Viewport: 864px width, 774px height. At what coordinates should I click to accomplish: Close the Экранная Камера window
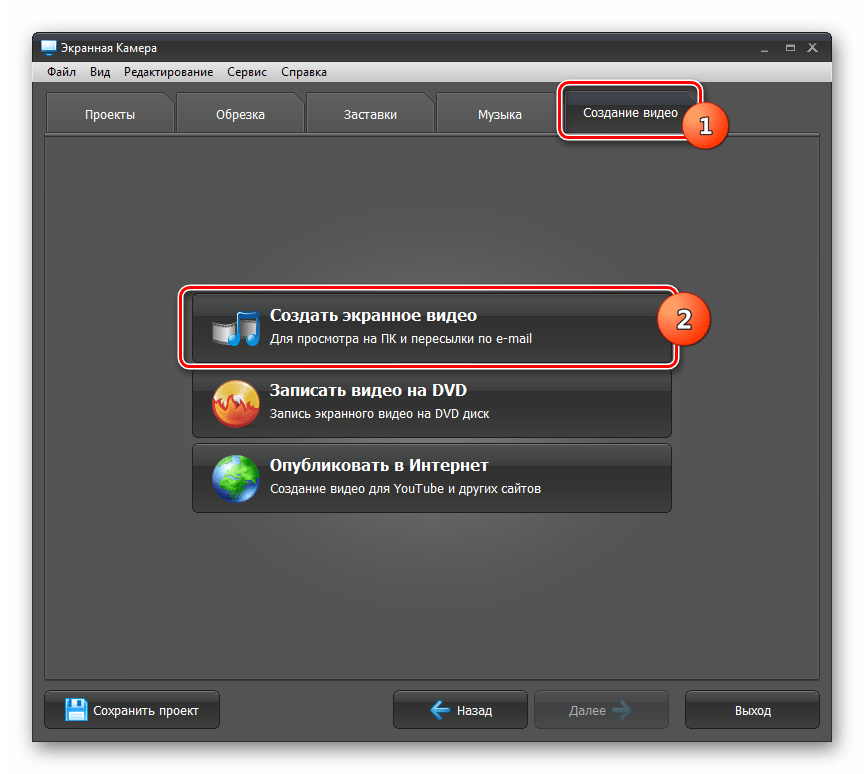812,48
